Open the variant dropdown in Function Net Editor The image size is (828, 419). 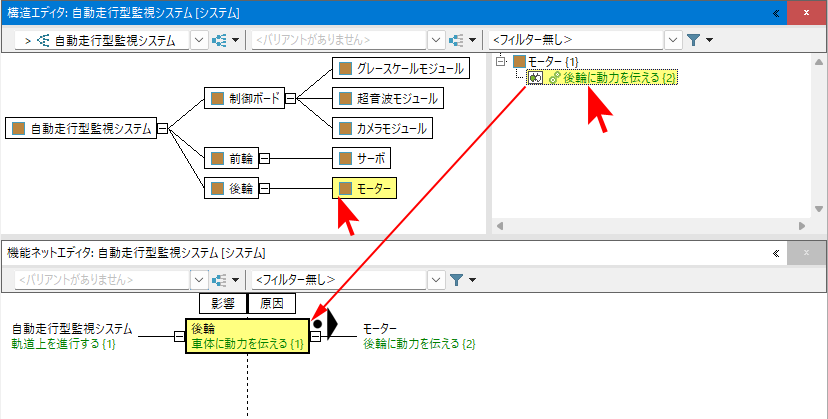(x=197, y=281)
